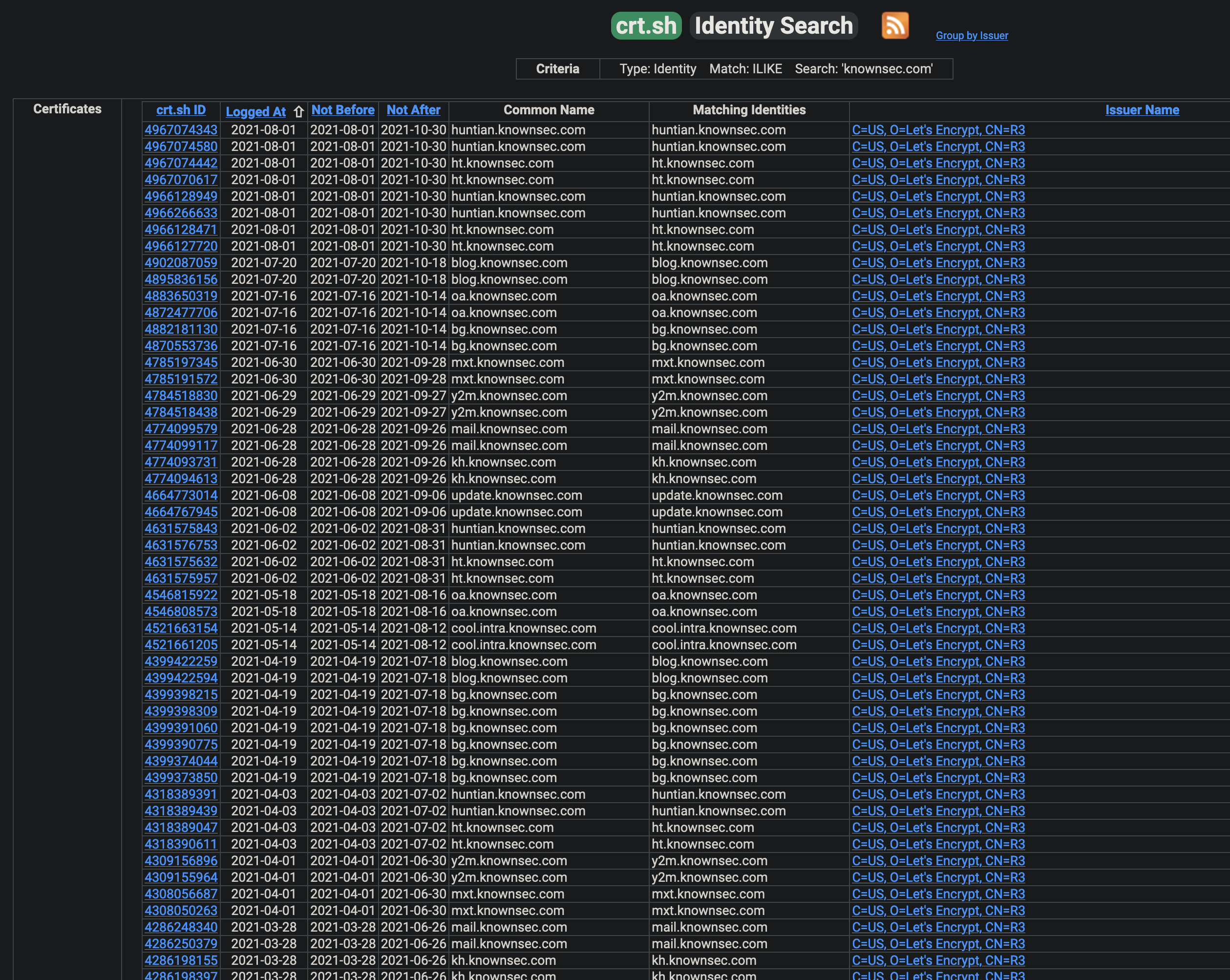Screen dimensions: 1230x980
Task: Open certificate ID 4785197345
Action: pos(181,363)
